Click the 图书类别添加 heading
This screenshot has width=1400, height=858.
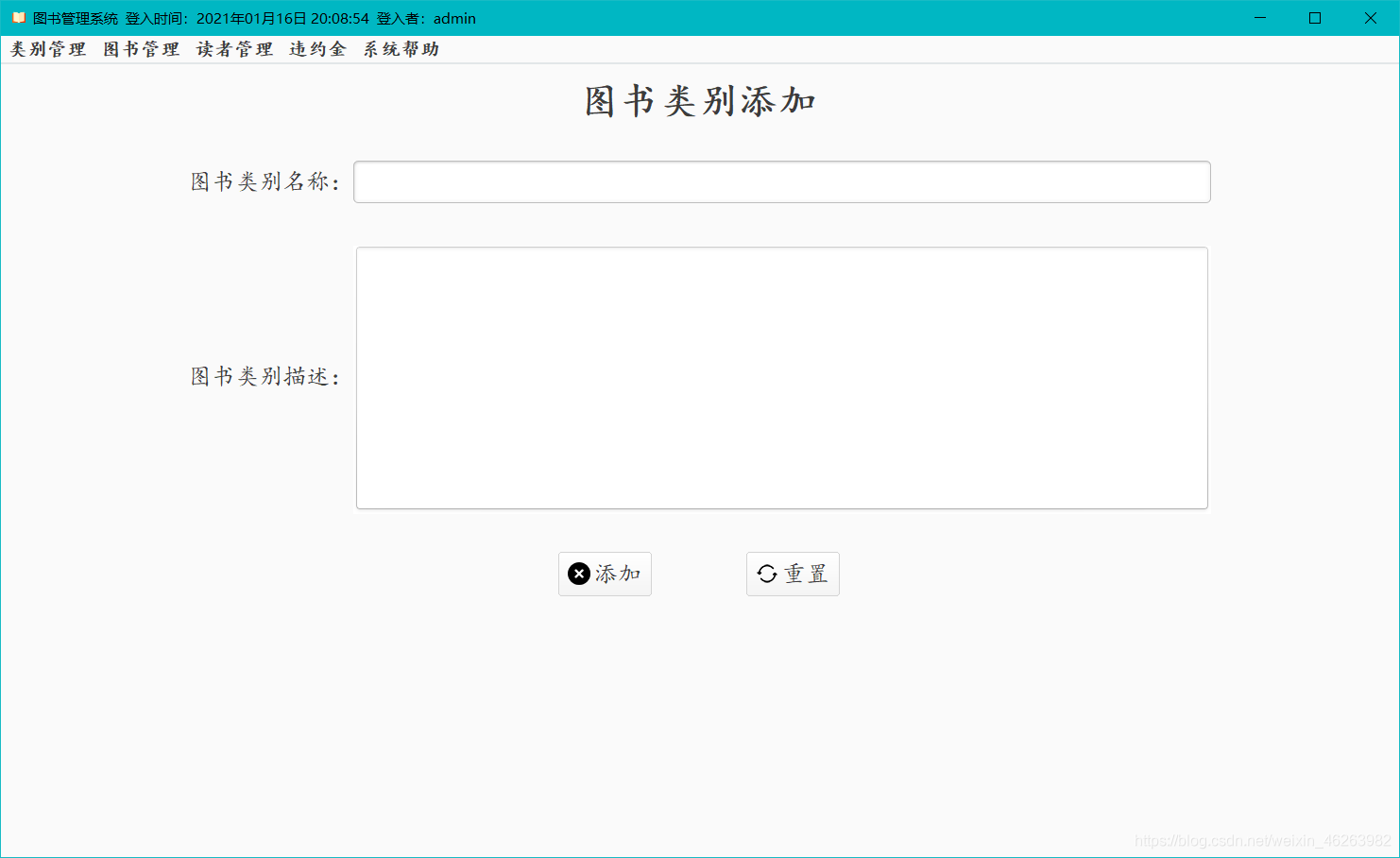[x=700, y=101]
